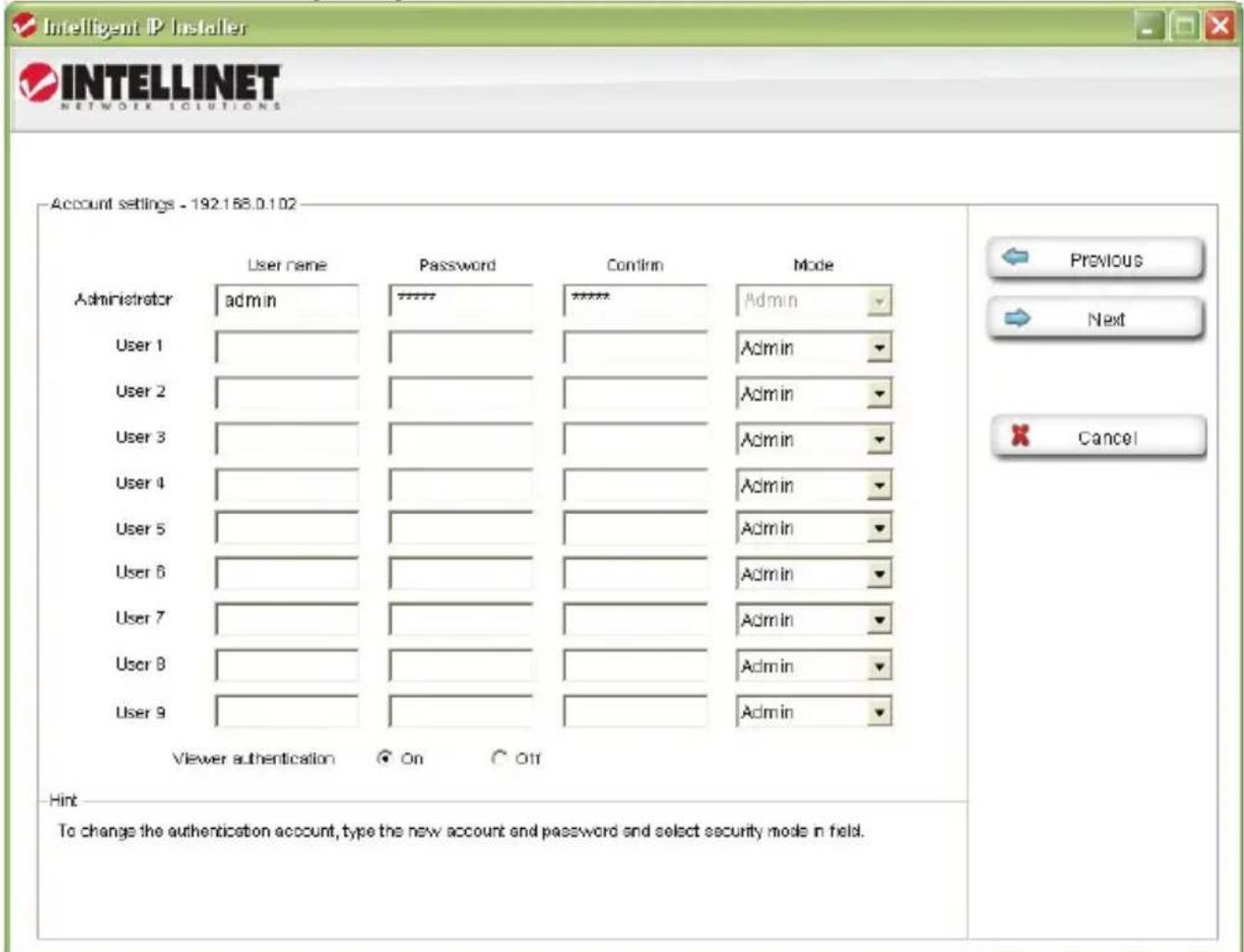Go to the Next step
This screenshot has height=952, width=1244.
1096,319
